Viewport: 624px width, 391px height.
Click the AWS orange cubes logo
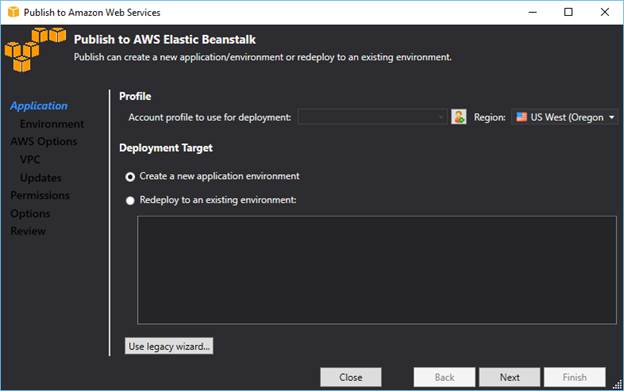(x=35, y=49)
